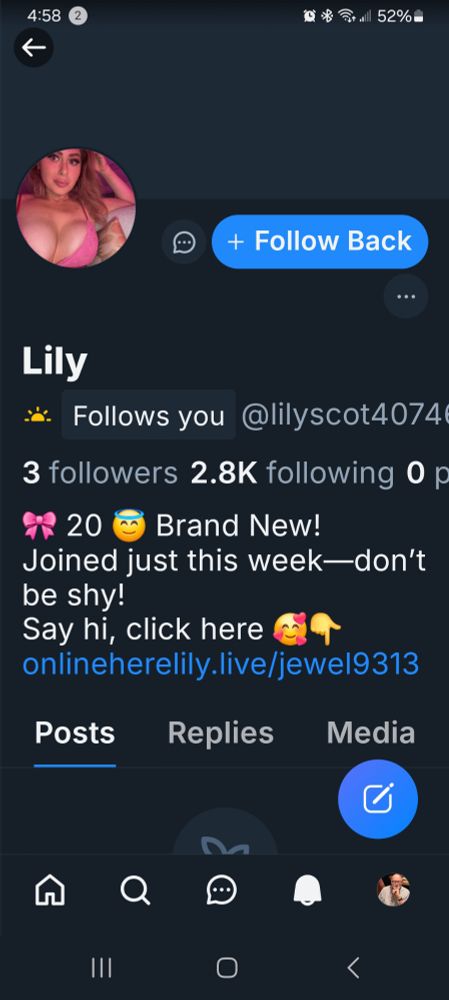Switch to the Media tab

371,733
